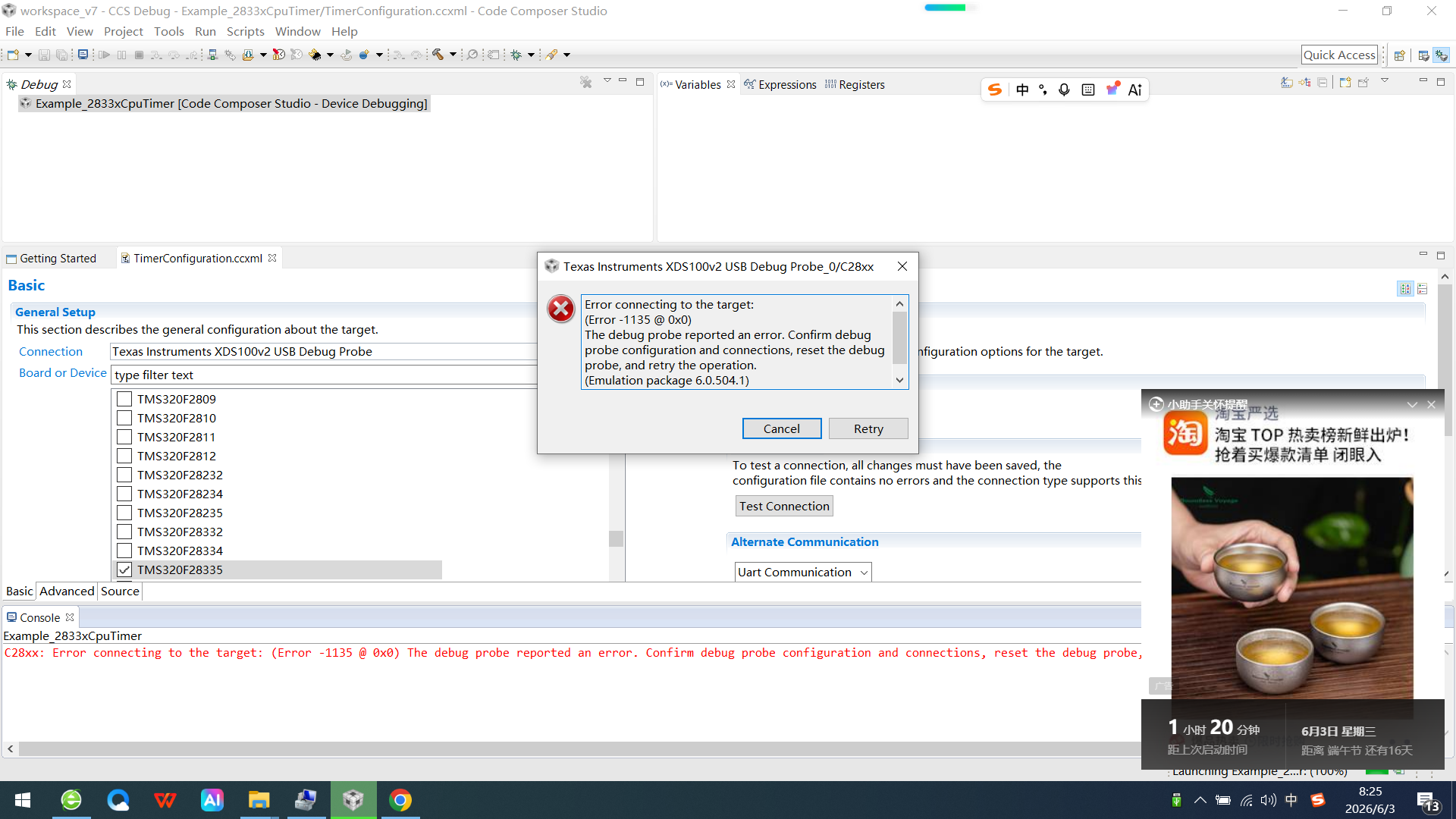1456x819 pixels.
Task: Click the Suspend toolbar icon
Action: point(122,55)
